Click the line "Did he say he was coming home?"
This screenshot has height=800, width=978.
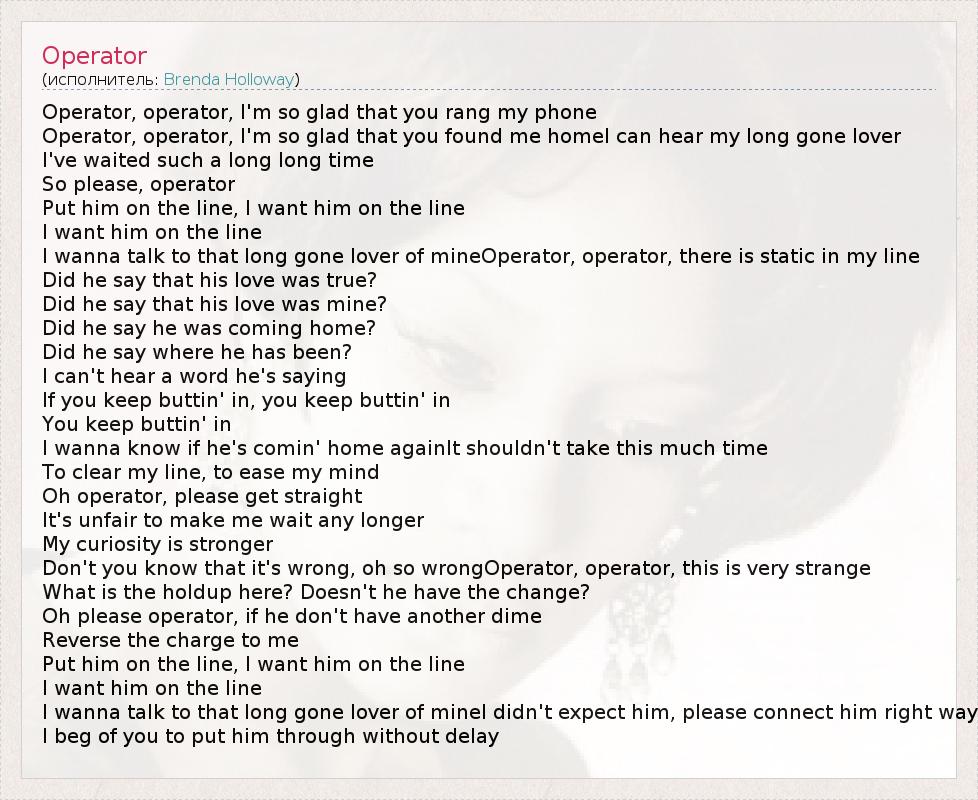pyautogui.click(x=209, y=328)
